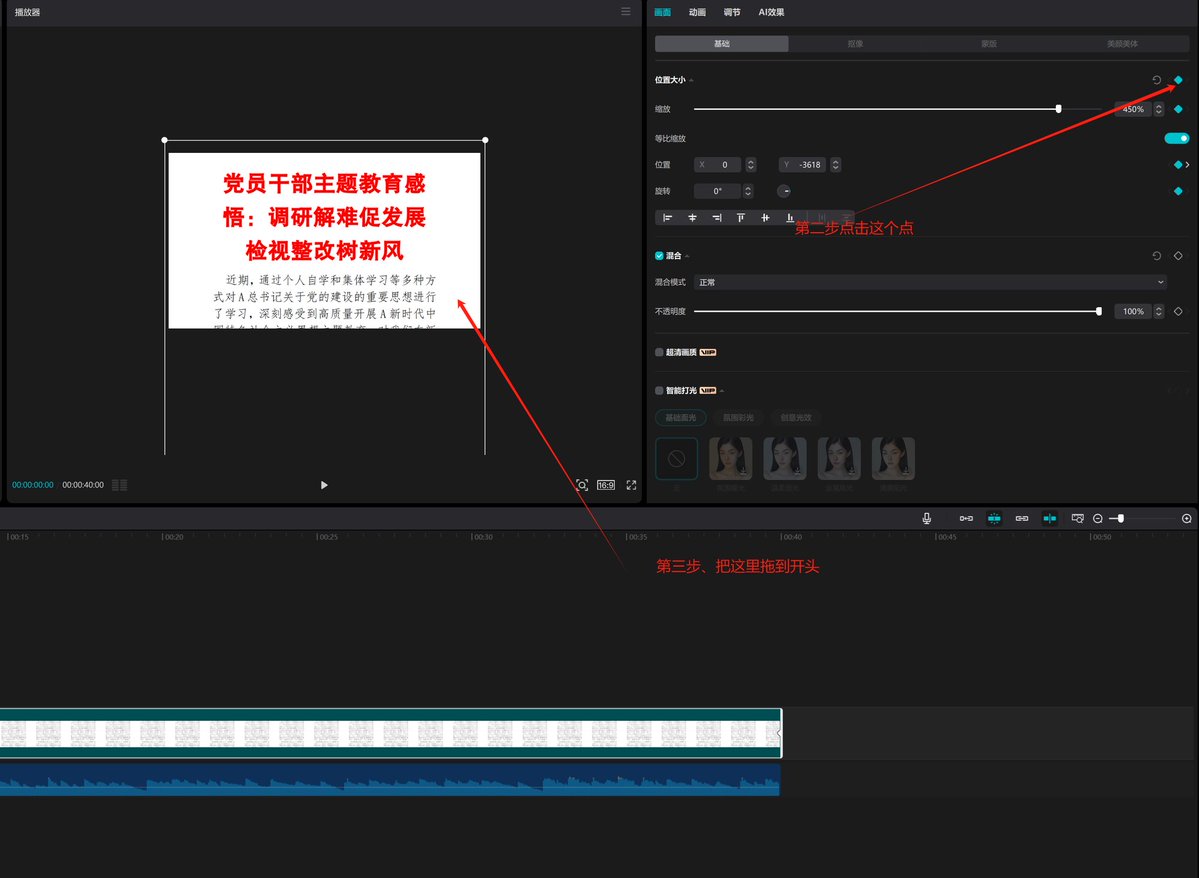Click the 不透明度 slider handle
This screenshot has height=878, width=1199.
coord(1099,311)
